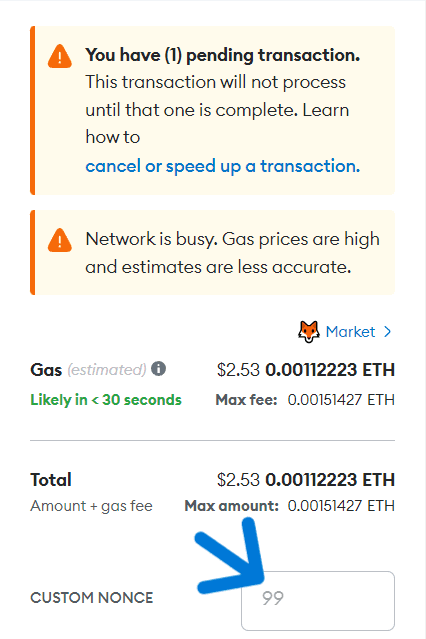Click the CUSTOM NONCE label text

(x=92, y=598)
